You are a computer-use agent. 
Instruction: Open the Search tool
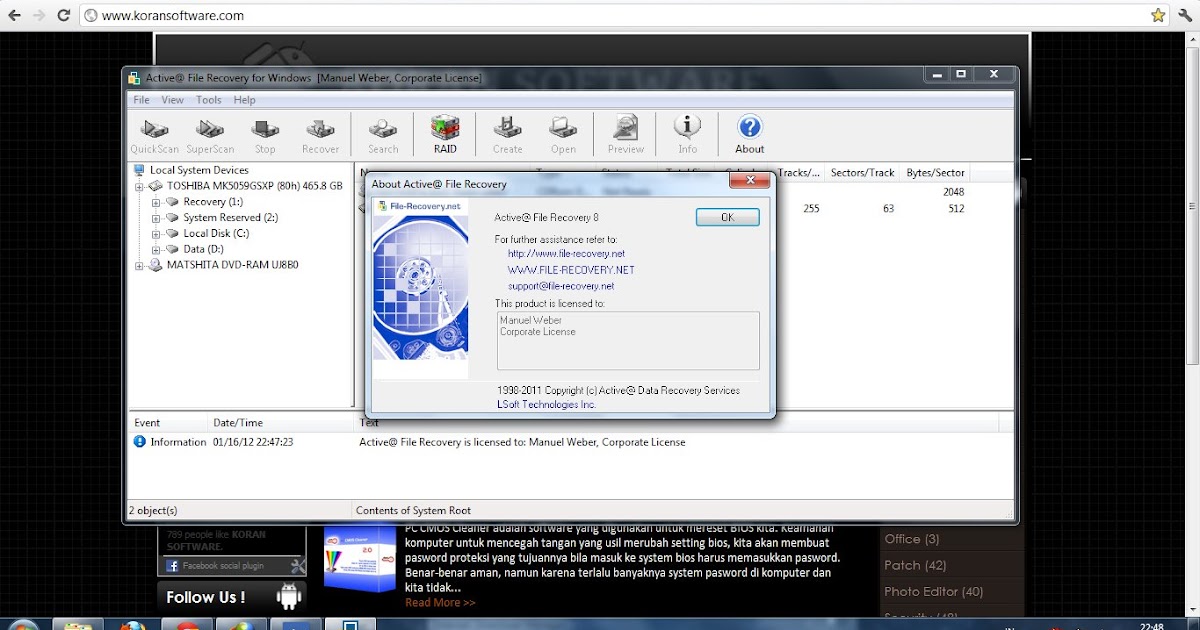[383, 136]
